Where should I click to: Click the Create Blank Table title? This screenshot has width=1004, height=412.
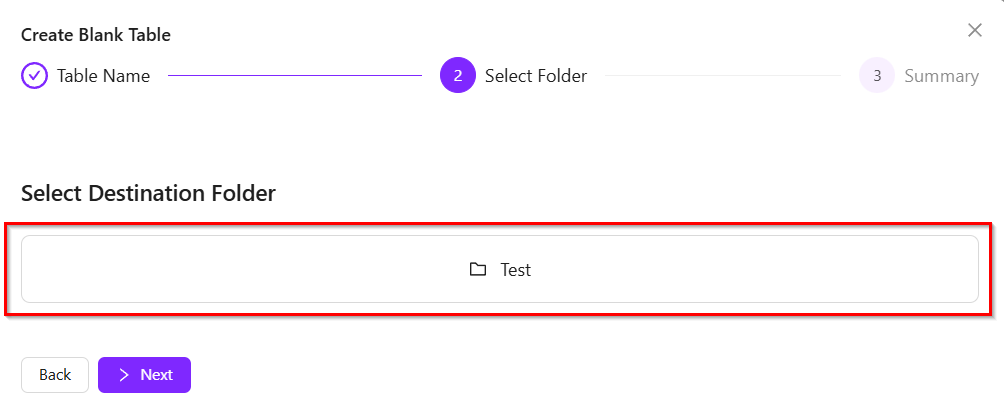96,35
